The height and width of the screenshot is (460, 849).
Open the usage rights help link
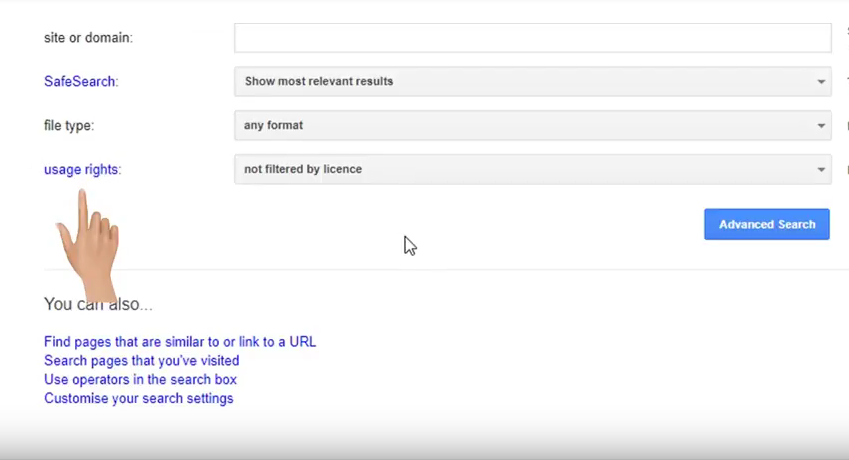82,169
